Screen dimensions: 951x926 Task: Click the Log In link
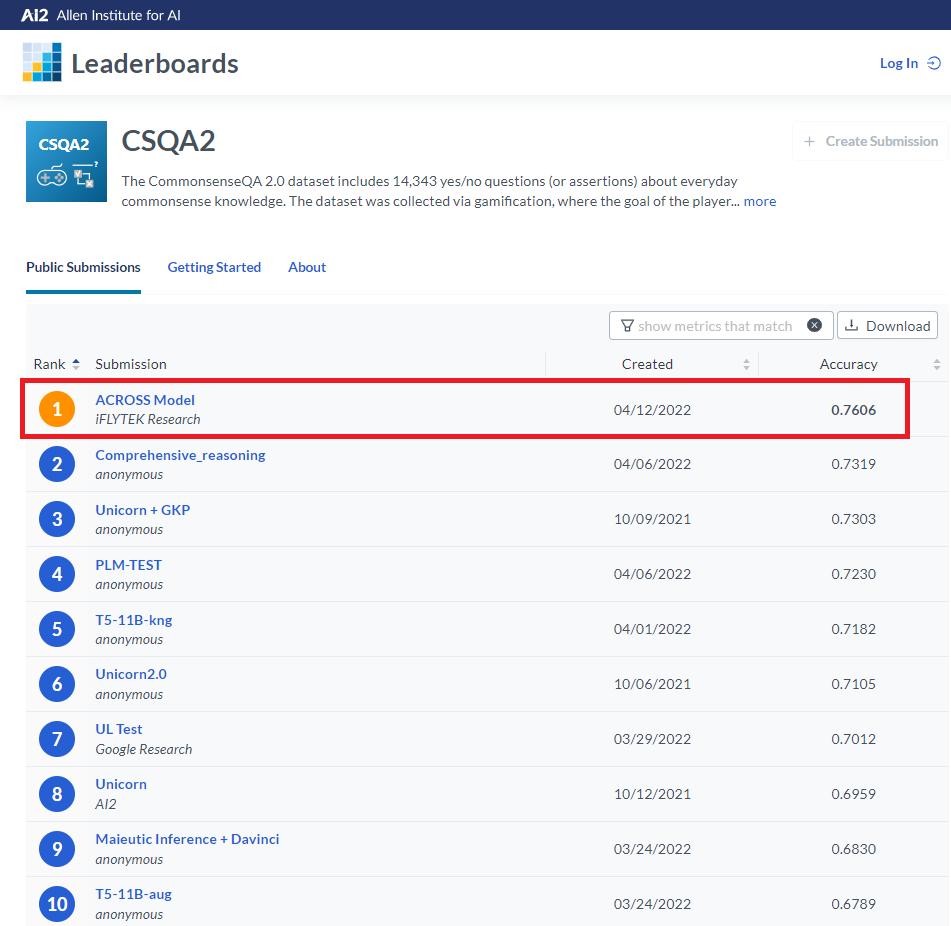910,63
